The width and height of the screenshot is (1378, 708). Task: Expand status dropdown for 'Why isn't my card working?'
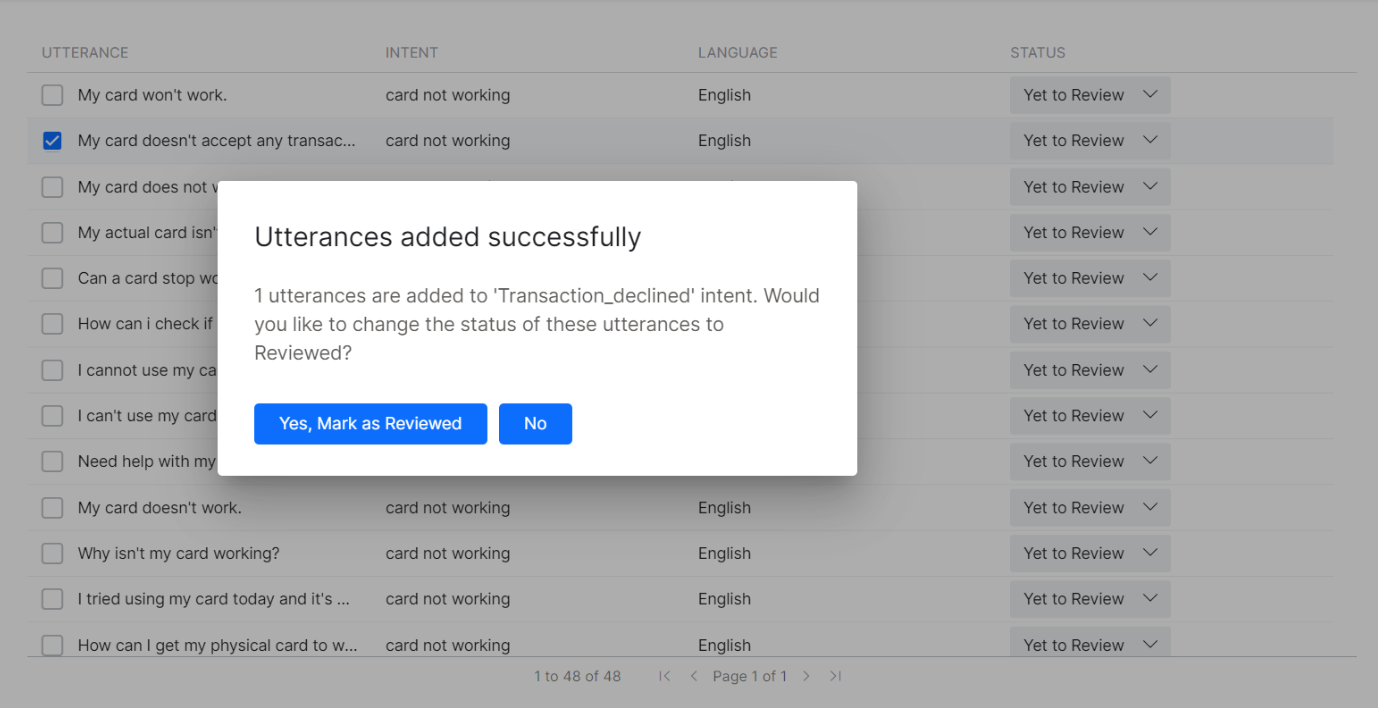[x=1089, y=554]
